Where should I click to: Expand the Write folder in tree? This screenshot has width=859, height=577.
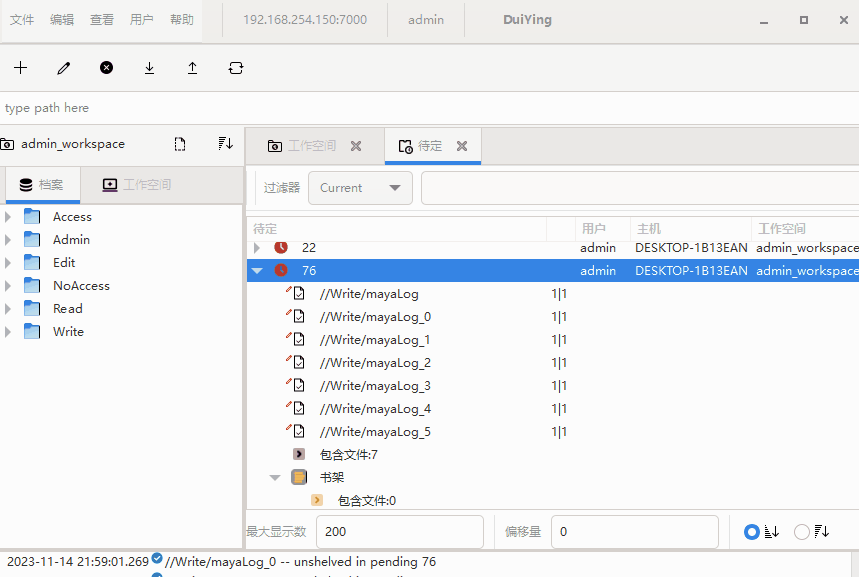click(9, 332)
